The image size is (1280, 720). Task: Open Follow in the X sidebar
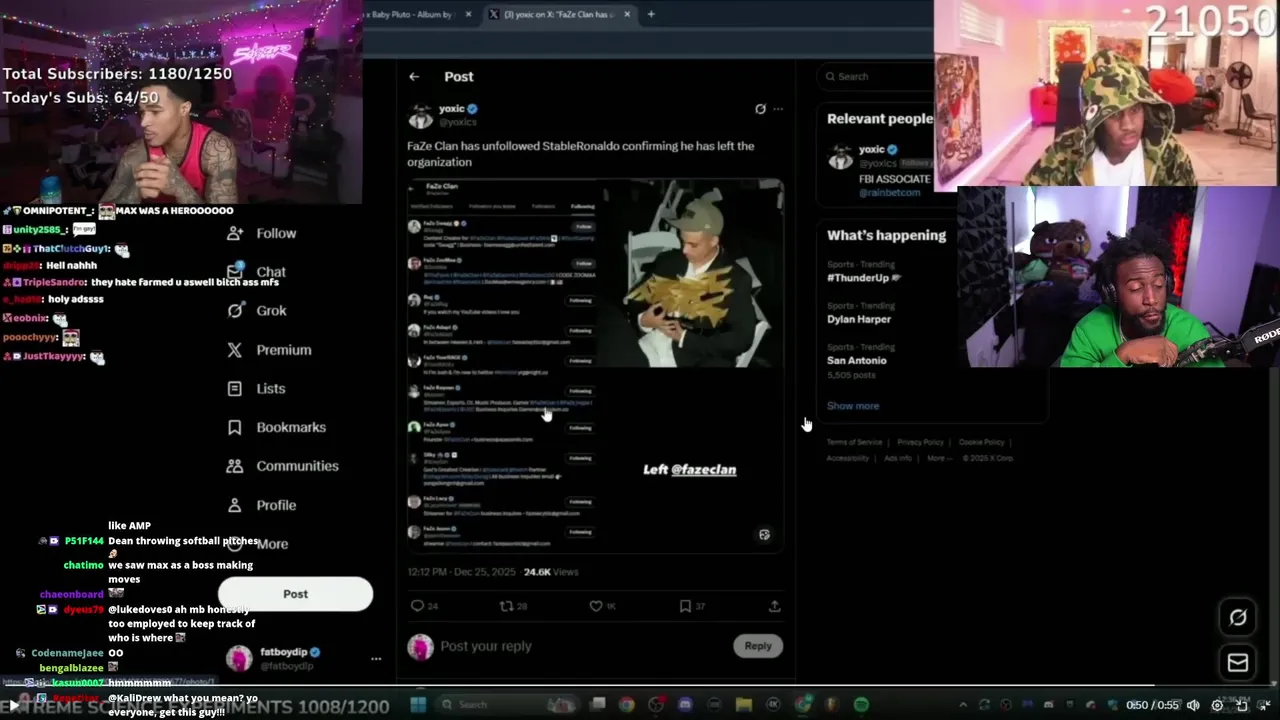[x=262, y=233]
